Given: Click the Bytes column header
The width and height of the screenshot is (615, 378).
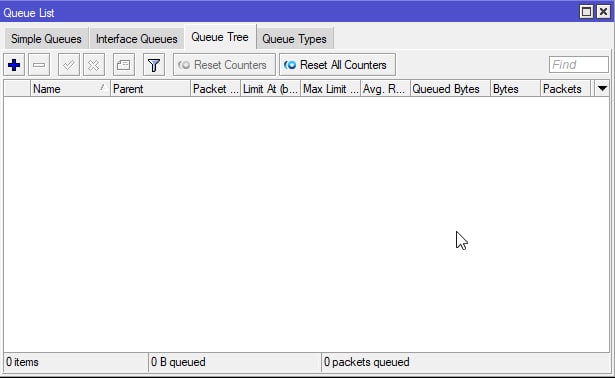Looking at the screenshot, I should (515, 89).
